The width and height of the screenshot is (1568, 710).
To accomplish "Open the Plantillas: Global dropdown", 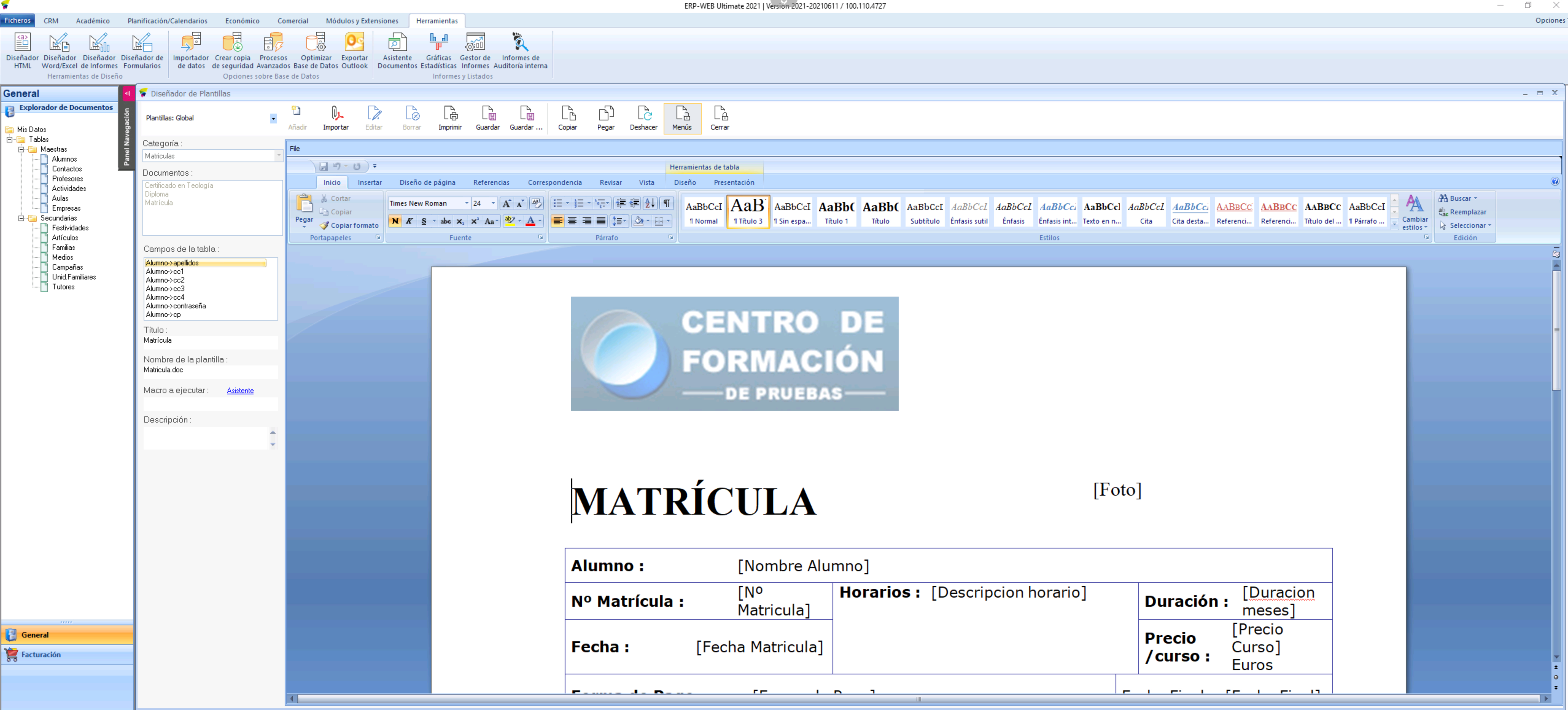I will click(x=273, y=118).
